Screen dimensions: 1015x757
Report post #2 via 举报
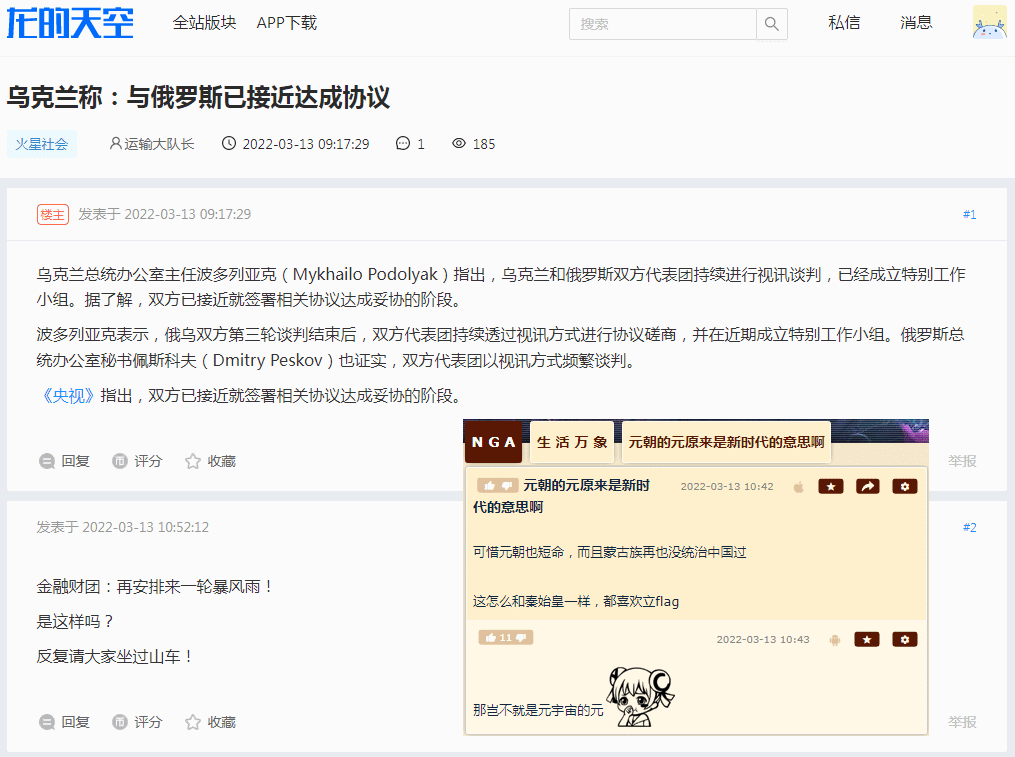[x=962, y=722]
